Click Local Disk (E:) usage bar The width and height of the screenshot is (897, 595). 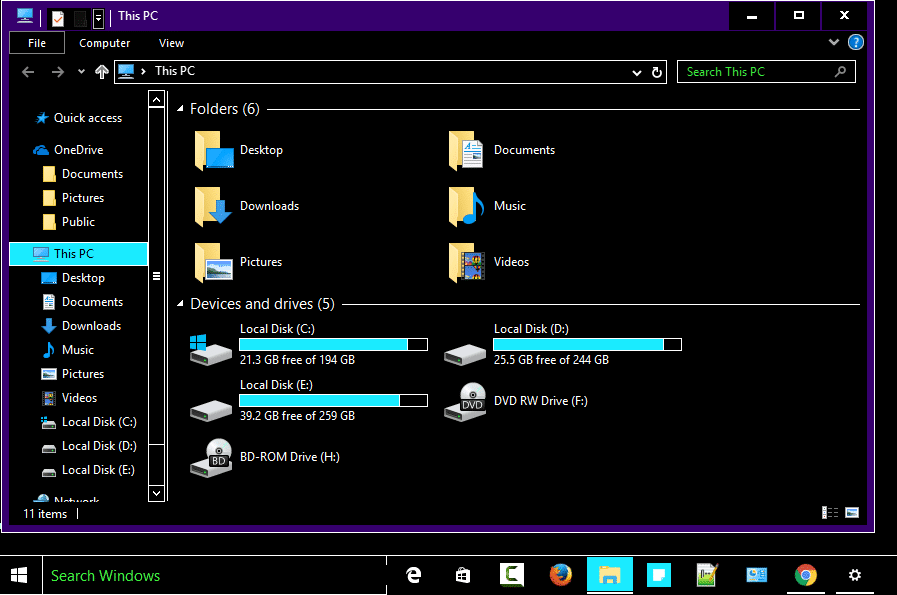click(x=334, y=400)
